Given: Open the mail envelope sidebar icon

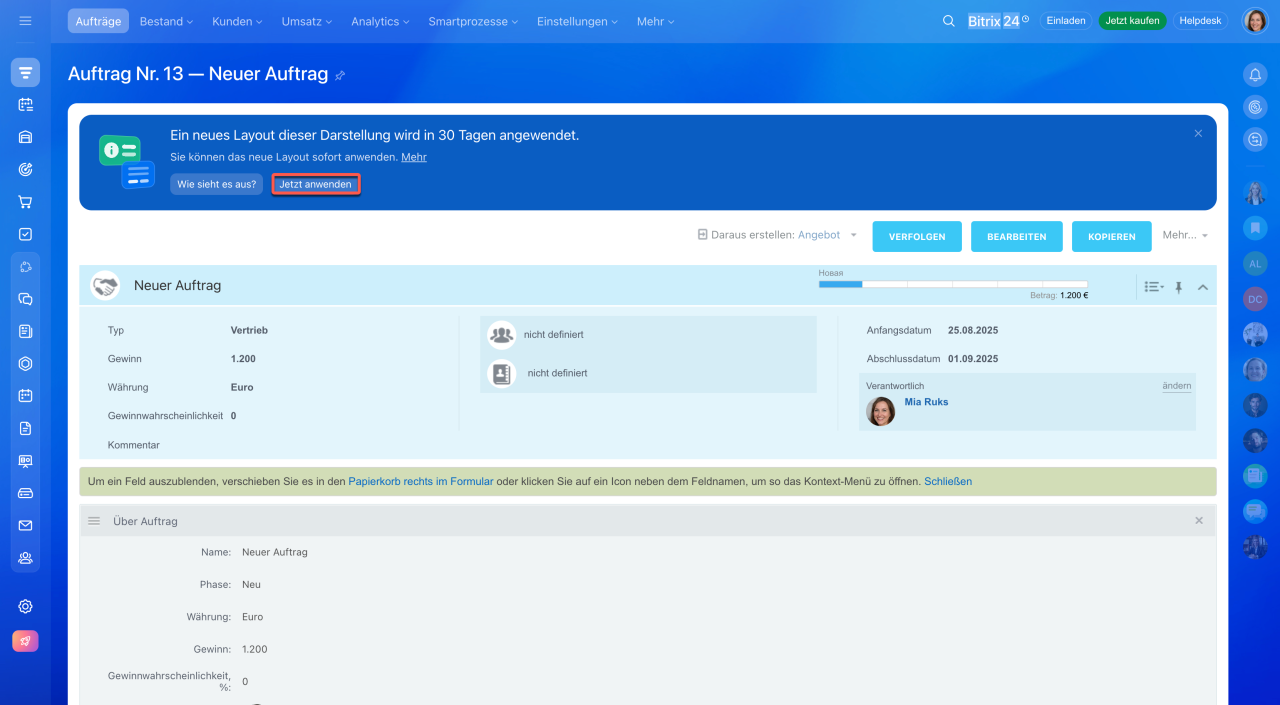Looking at the screenshot, I should pos(25,525).
